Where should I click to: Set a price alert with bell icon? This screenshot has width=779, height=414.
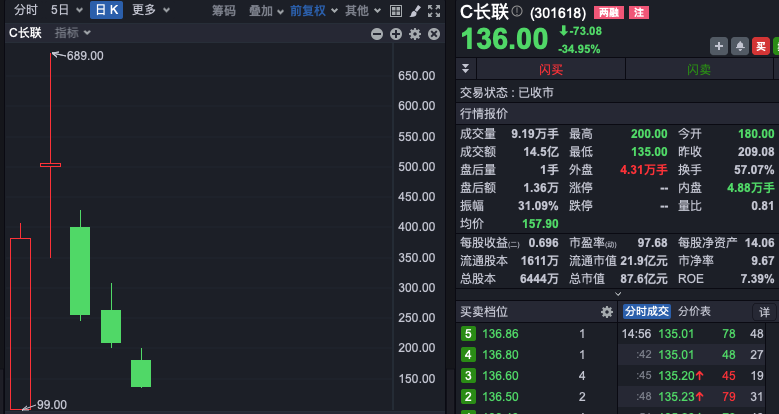click(x=740, y=46)
